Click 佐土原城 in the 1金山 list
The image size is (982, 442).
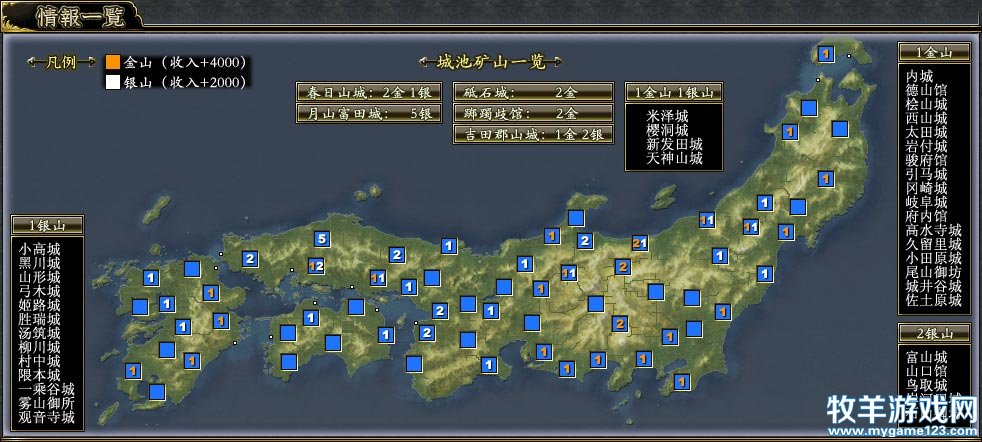pos(934,301)
